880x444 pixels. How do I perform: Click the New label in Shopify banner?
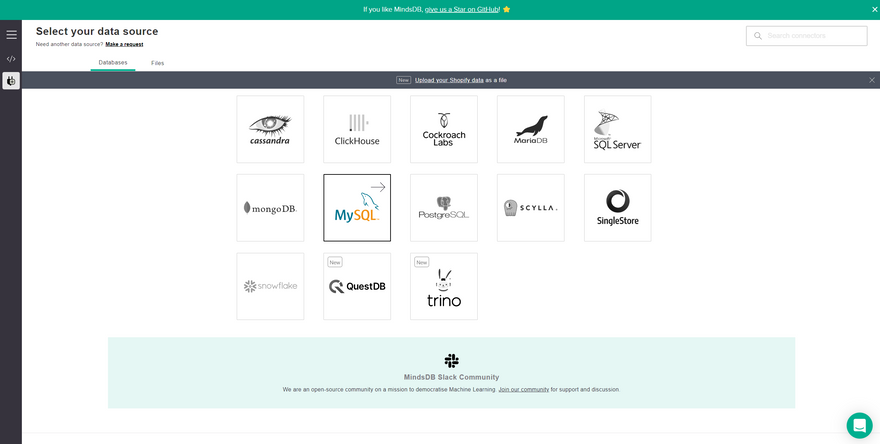pyautogui.click(x=404, y=80)
